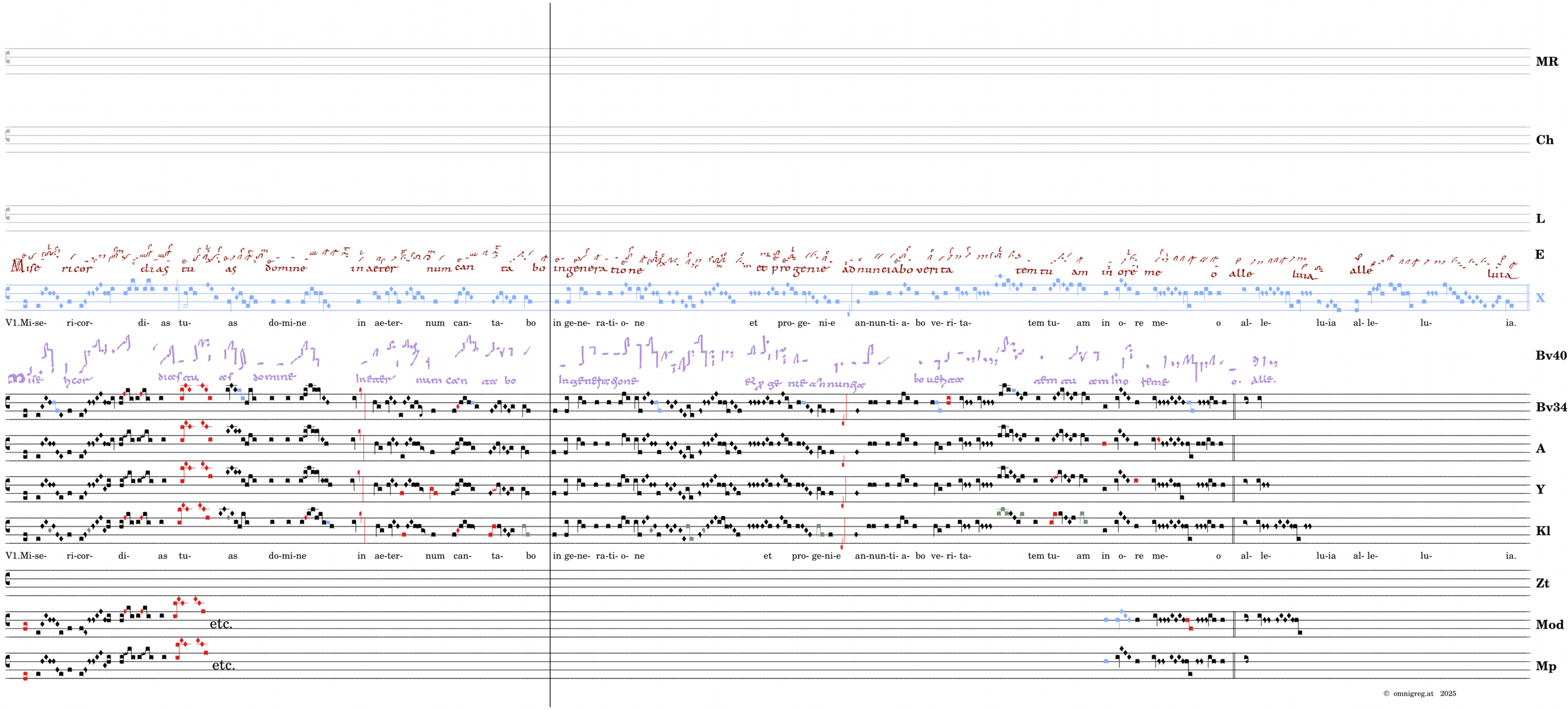Select the Kl source label
This screenshot has width=1568, height=710.
coord(1543,530)
